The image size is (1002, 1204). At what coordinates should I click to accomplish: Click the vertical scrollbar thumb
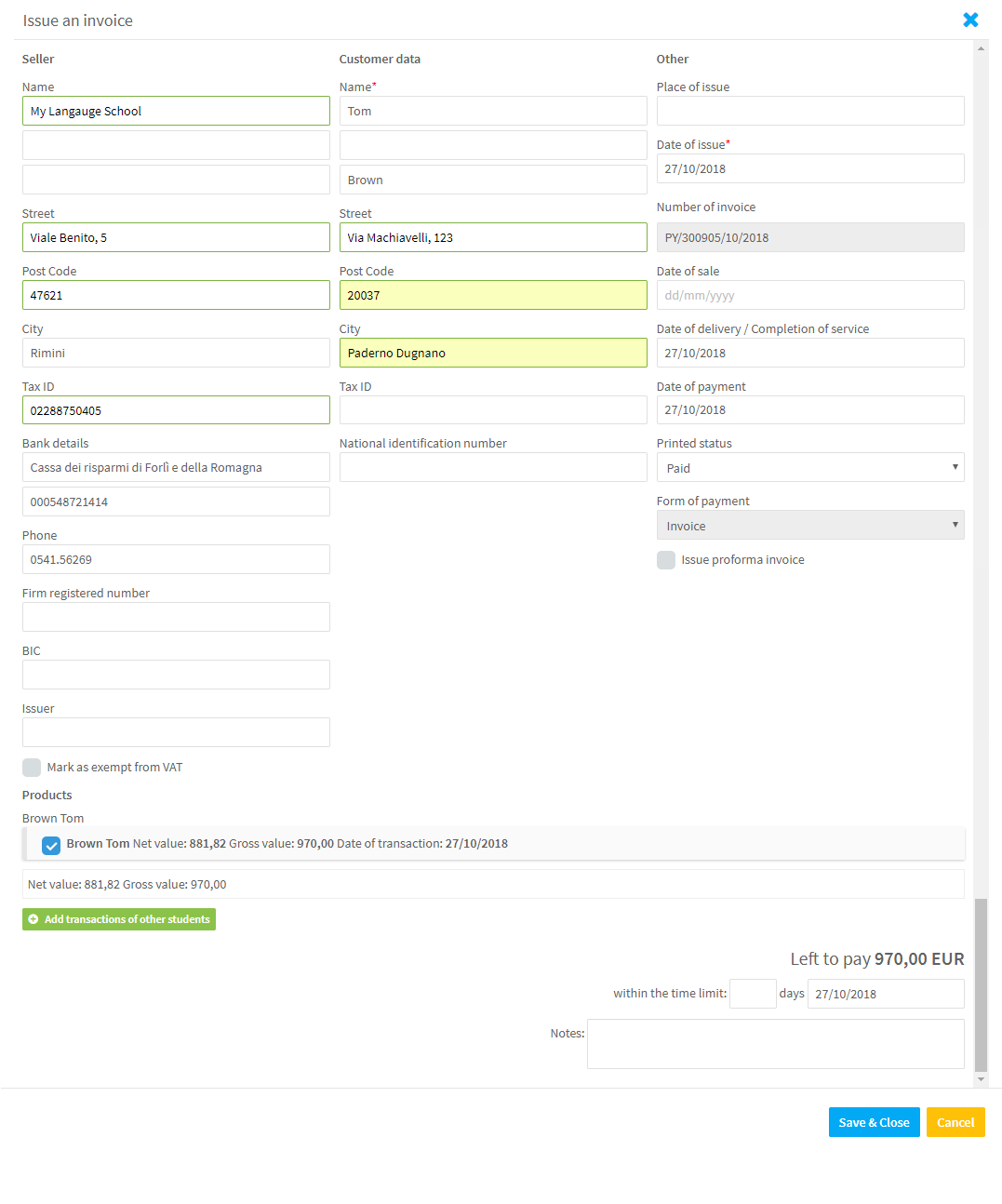[x=981, y=984]
